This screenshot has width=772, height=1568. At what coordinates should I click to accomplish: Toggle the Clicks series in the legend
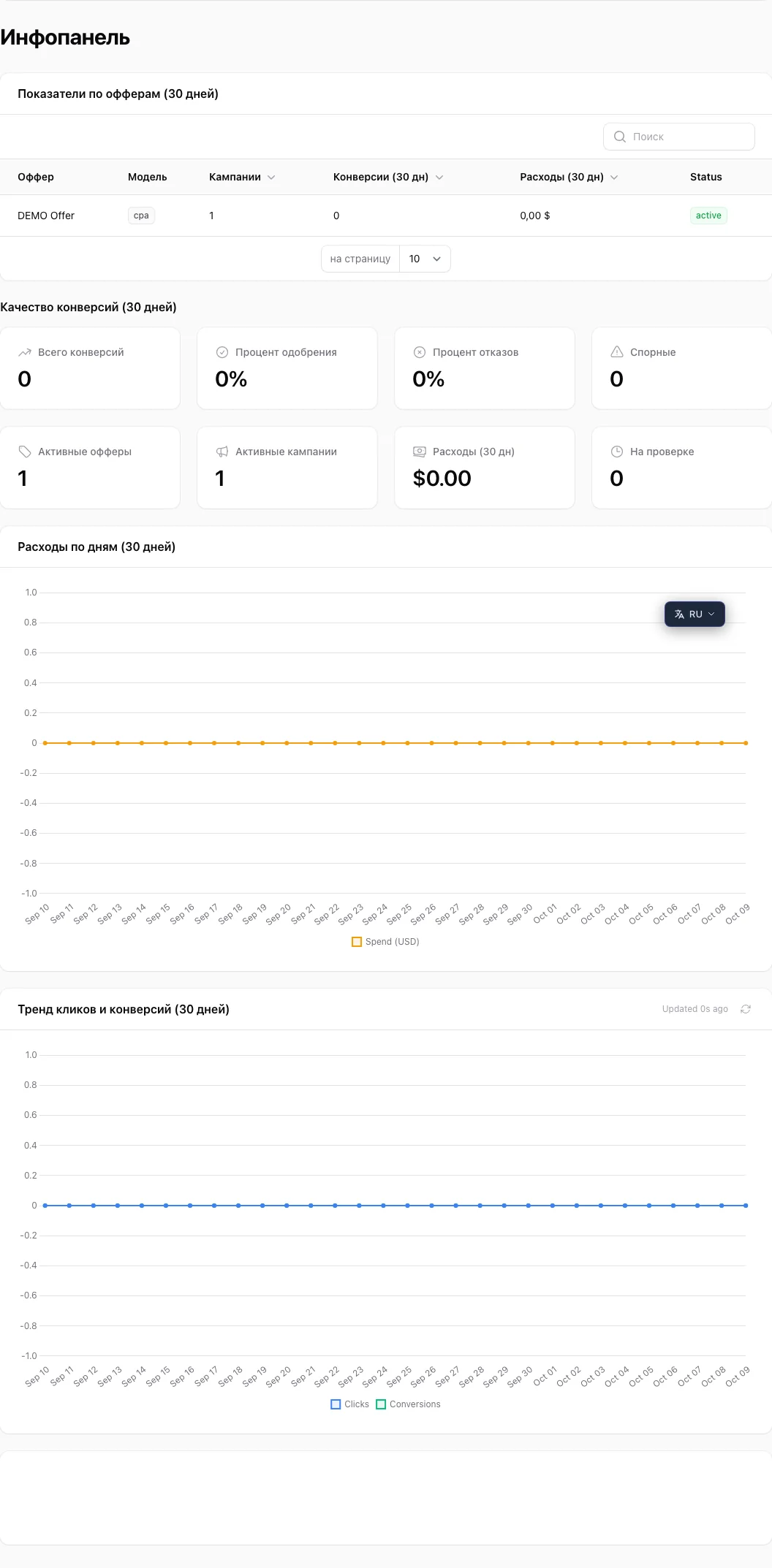point(350,1404)
